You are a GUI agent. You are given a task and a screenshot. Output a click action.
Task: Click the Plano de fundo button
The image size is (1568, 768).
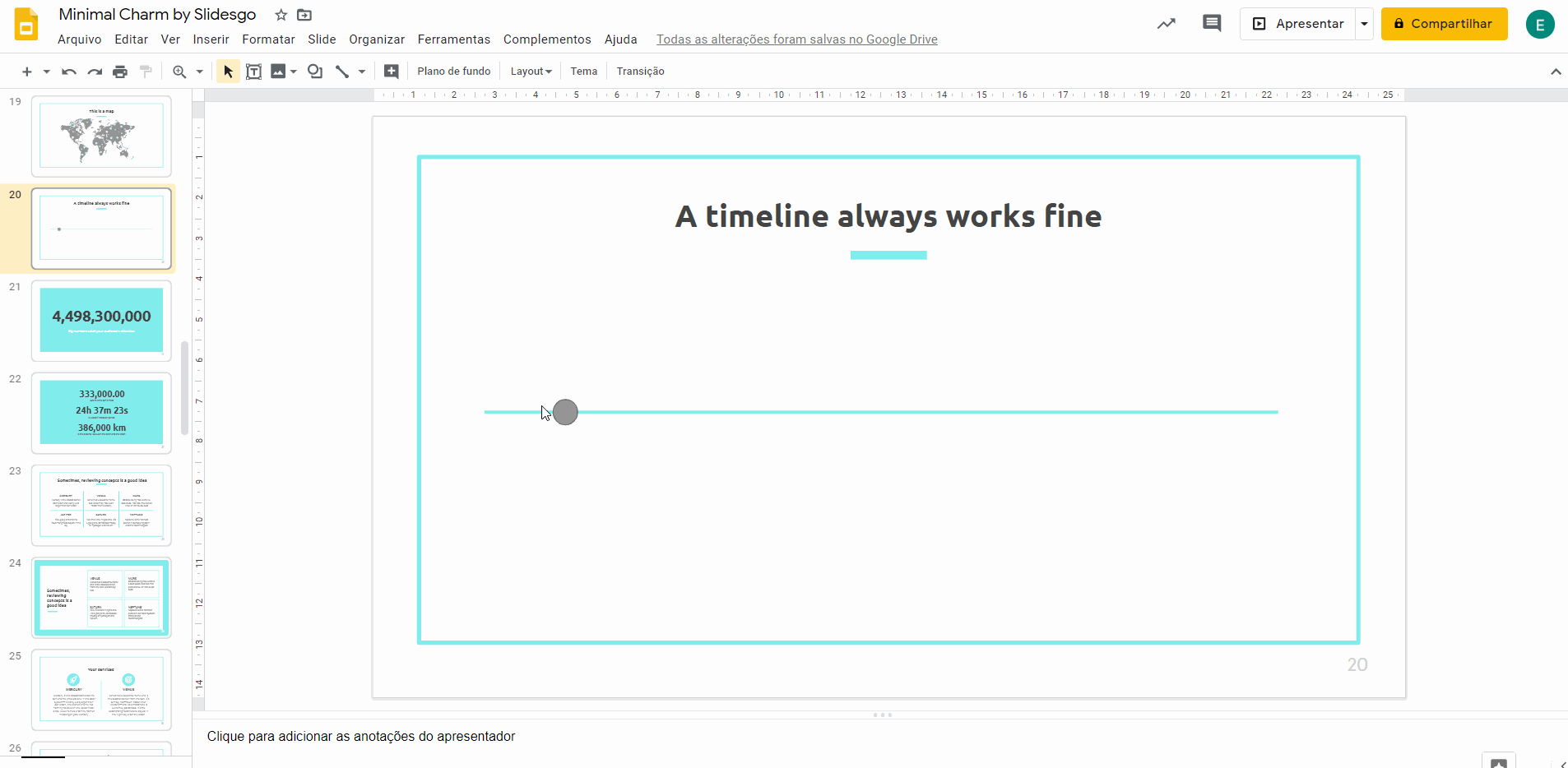coord(454,72)
